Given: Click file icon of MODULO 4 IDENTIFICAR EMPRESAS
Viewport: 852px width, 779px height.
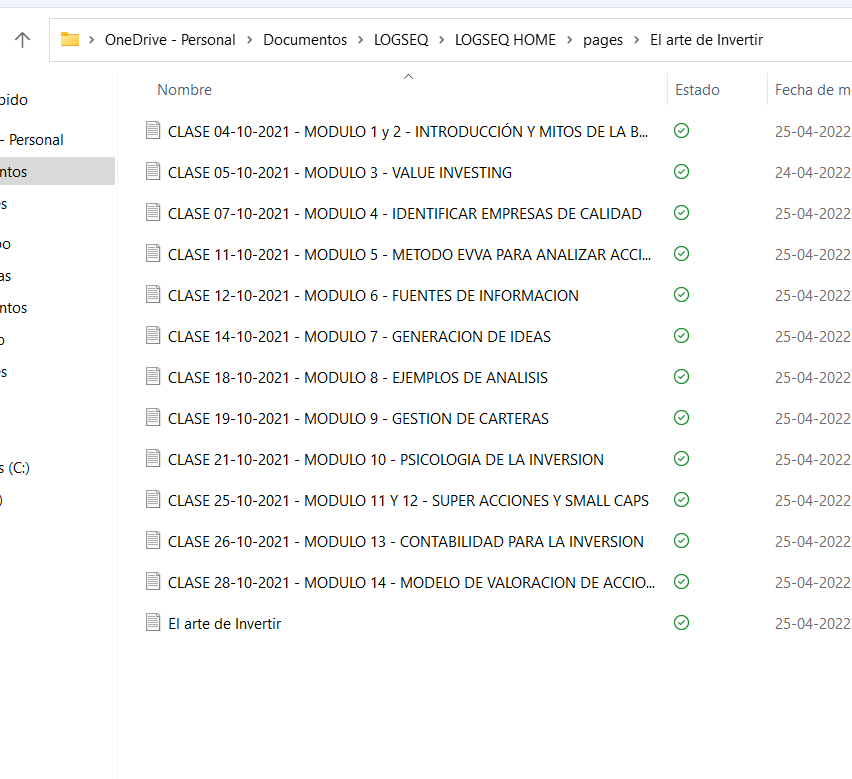Looking at the screenshot, I should (x=153, y=212).
